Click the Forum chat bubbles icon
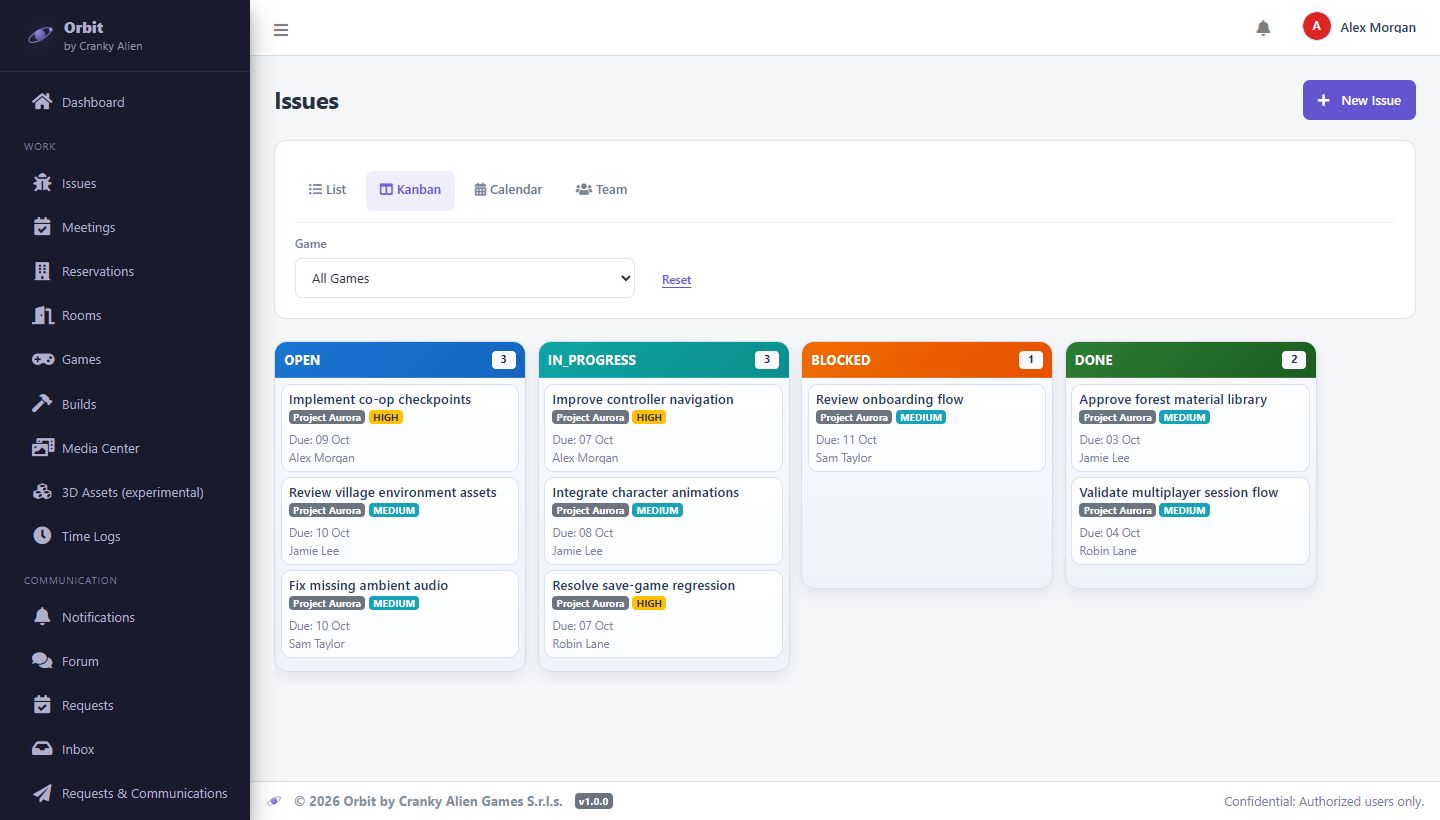1440x820 pixels. pos(42,661)
